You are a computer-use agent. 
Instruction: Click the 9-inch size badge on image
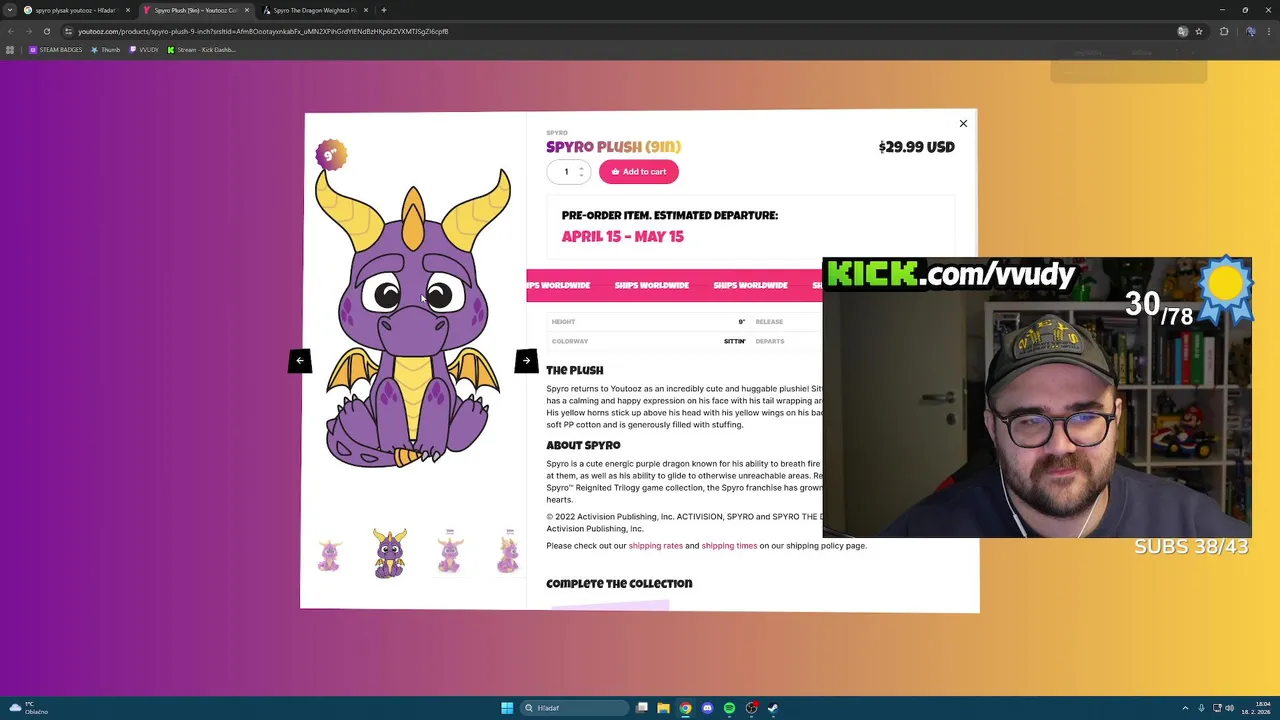point(331,155)
